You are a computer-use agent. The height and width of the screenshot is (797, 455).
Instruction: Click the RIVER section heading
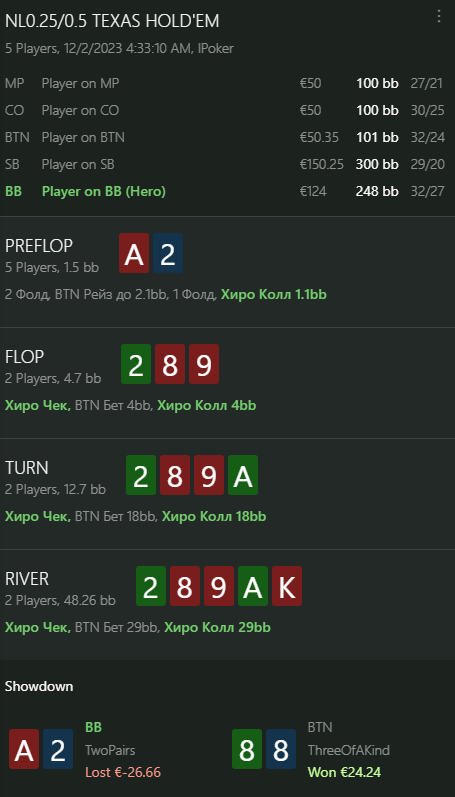click(27, 579)
